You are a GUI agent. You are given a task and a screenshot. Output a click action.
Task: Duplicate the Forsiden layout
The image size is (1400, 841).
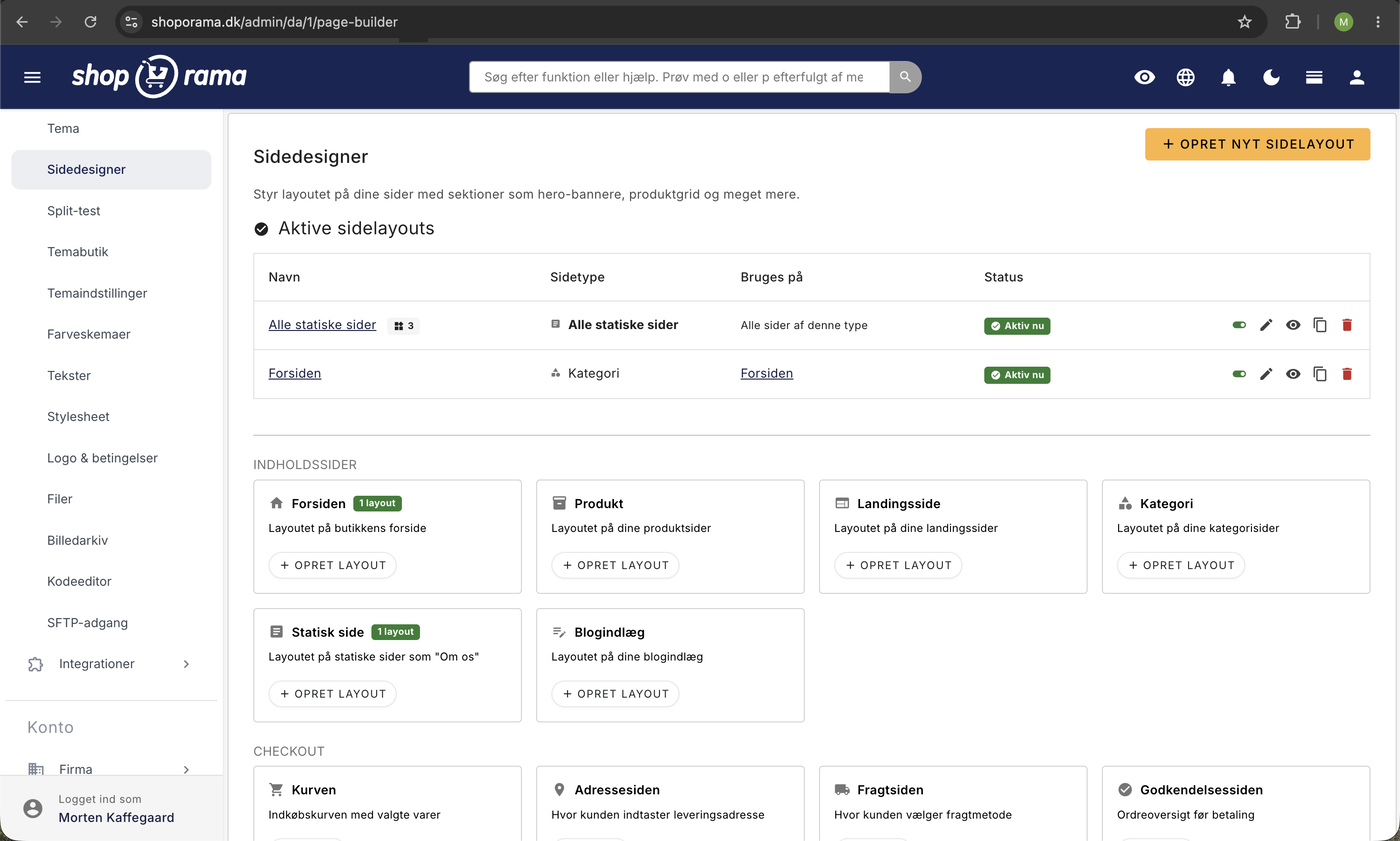click(1320, 374)
